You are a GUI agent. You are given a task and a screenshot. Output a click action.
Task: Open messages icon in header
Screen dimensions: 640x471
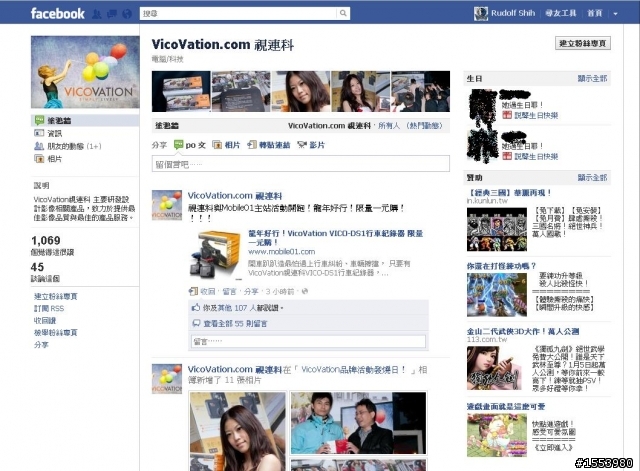(x=112, y=14)
